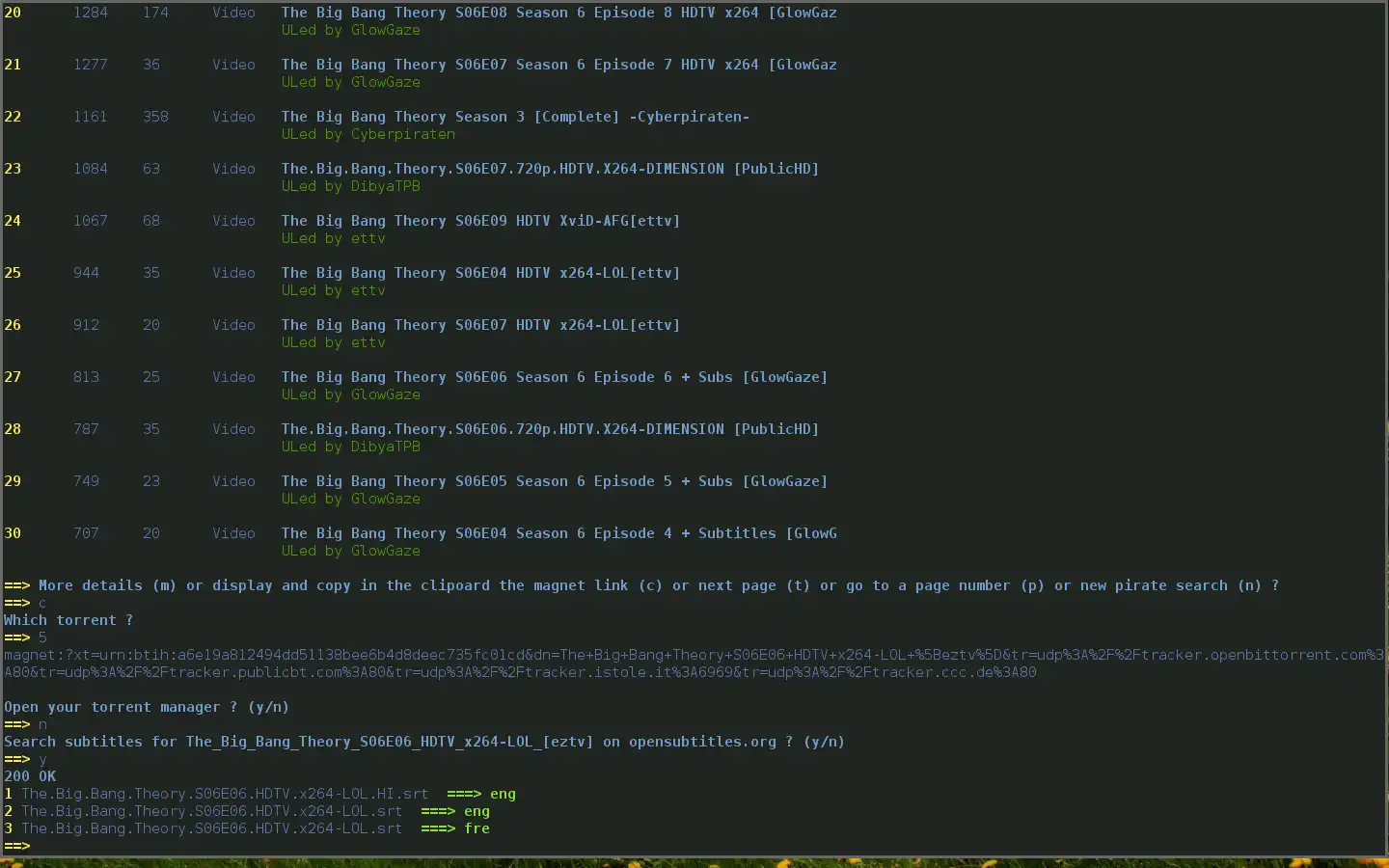Select 'ULed by DibyaTPB' under row 23

pyautogui.click(x=351, y=186)
